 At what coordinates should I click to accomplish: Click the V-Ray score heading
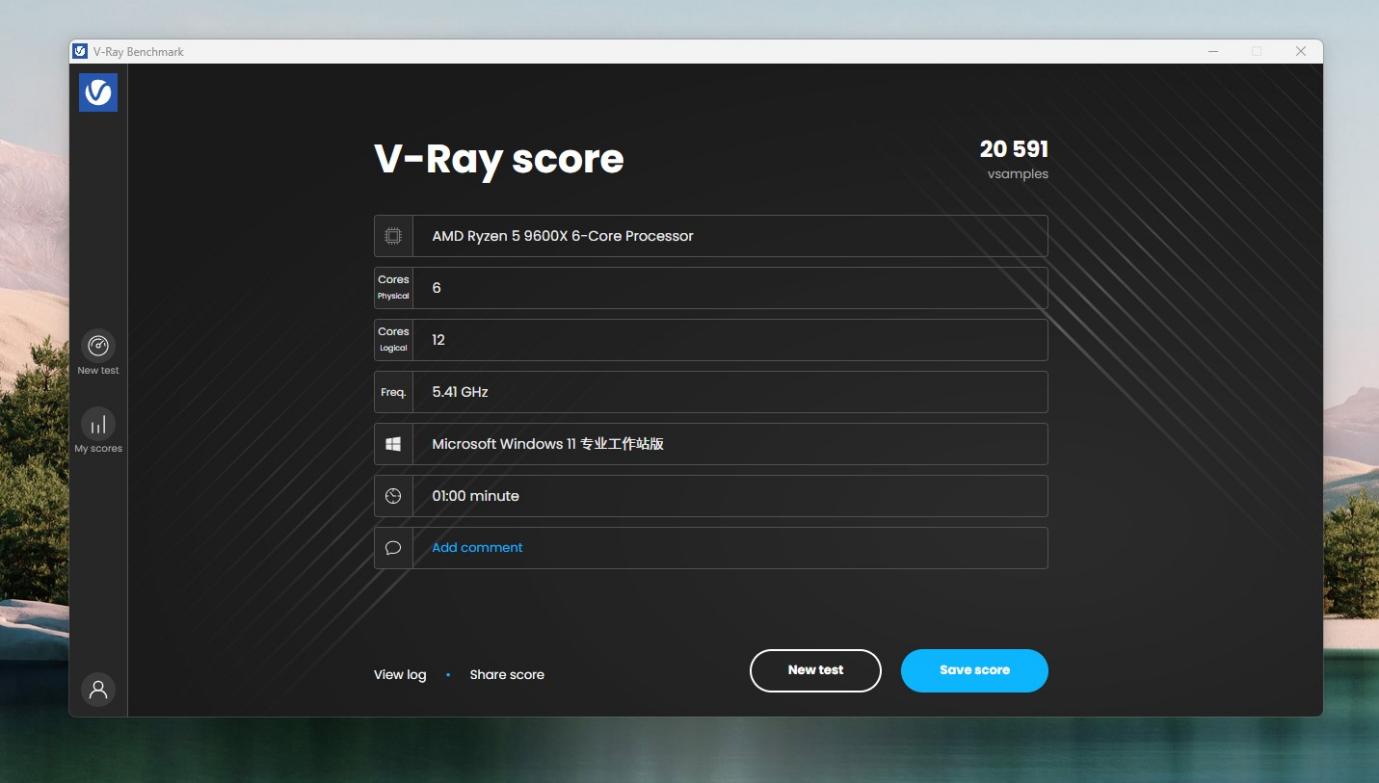point(499,159)
